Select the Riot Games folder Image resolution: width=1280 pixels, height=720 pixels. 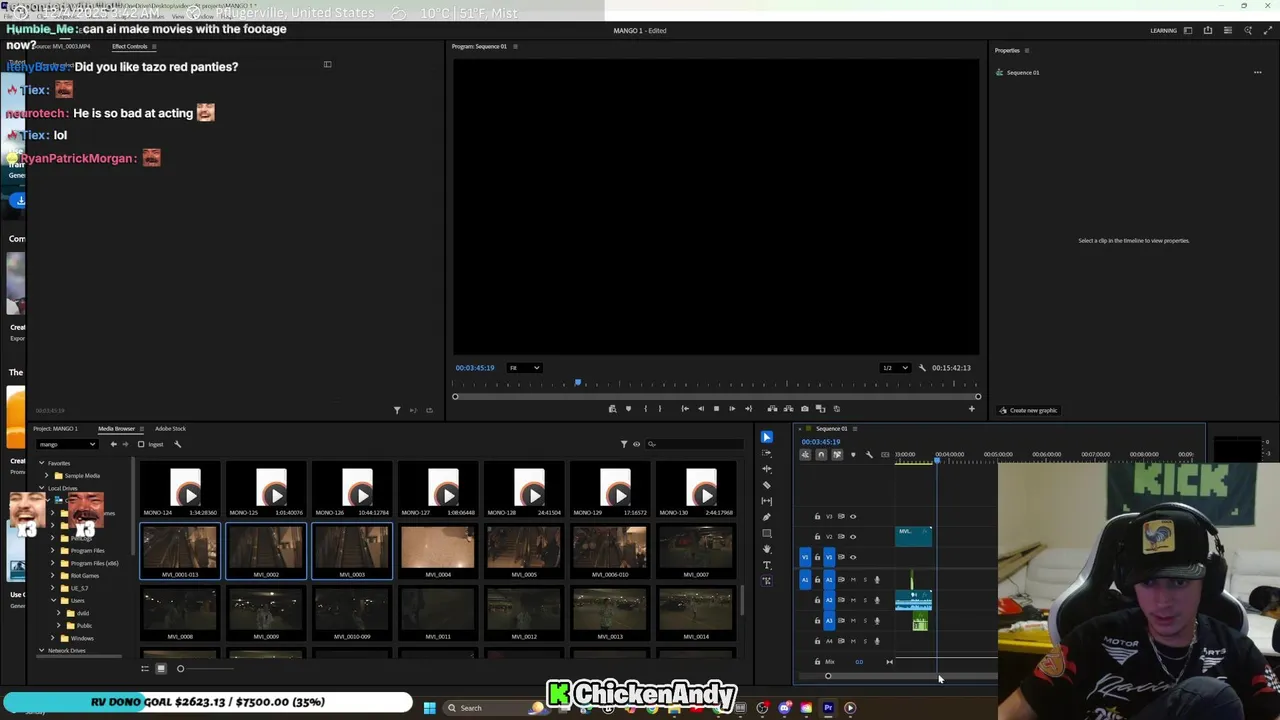click(85, 576)
